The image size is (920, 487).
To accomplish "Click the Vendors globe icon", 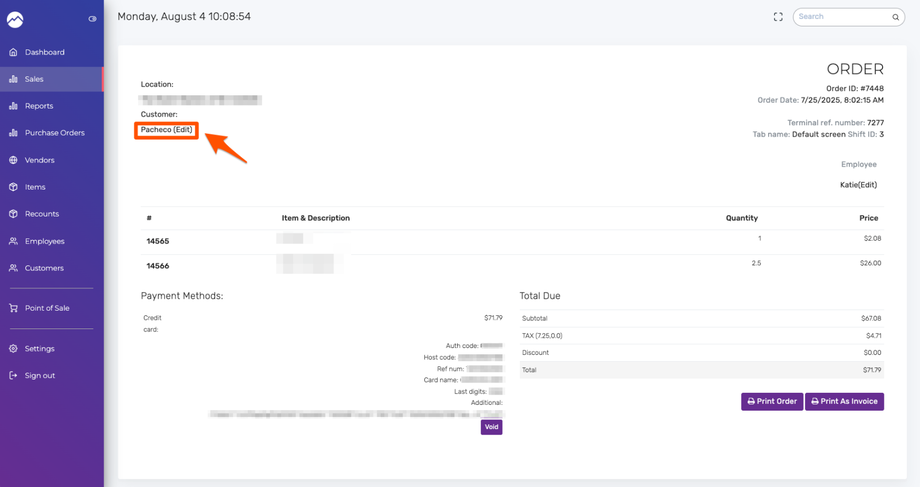I will point(13,160).
